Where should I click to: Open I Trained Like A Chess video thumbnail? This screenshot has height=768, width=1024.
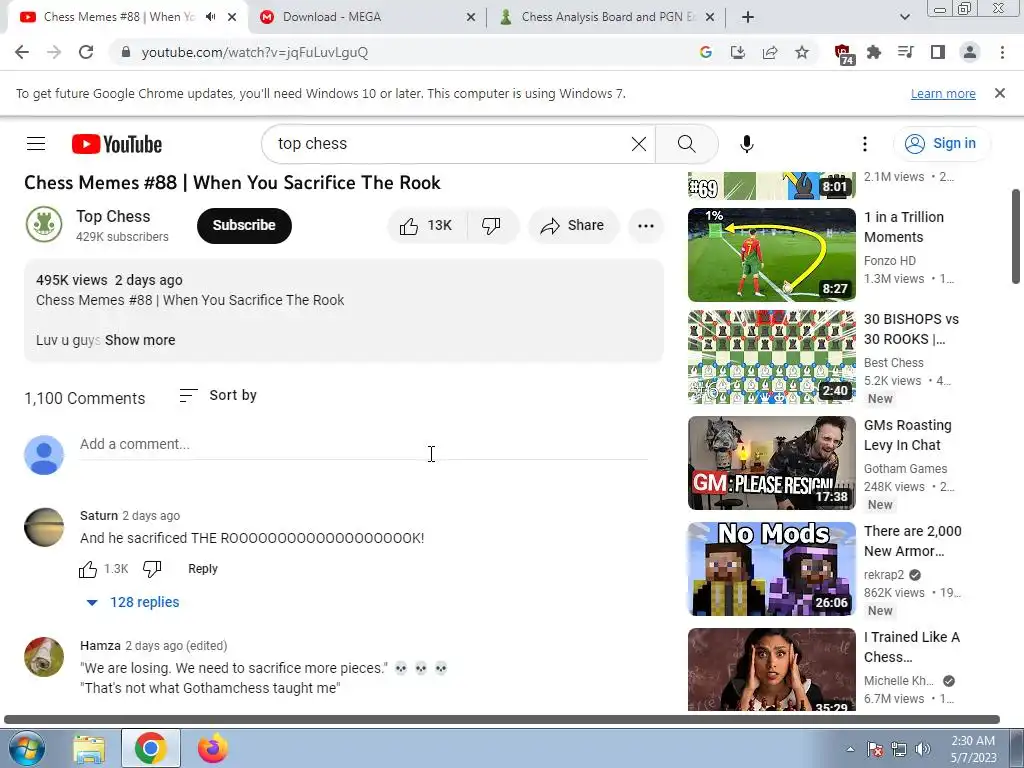771,669
